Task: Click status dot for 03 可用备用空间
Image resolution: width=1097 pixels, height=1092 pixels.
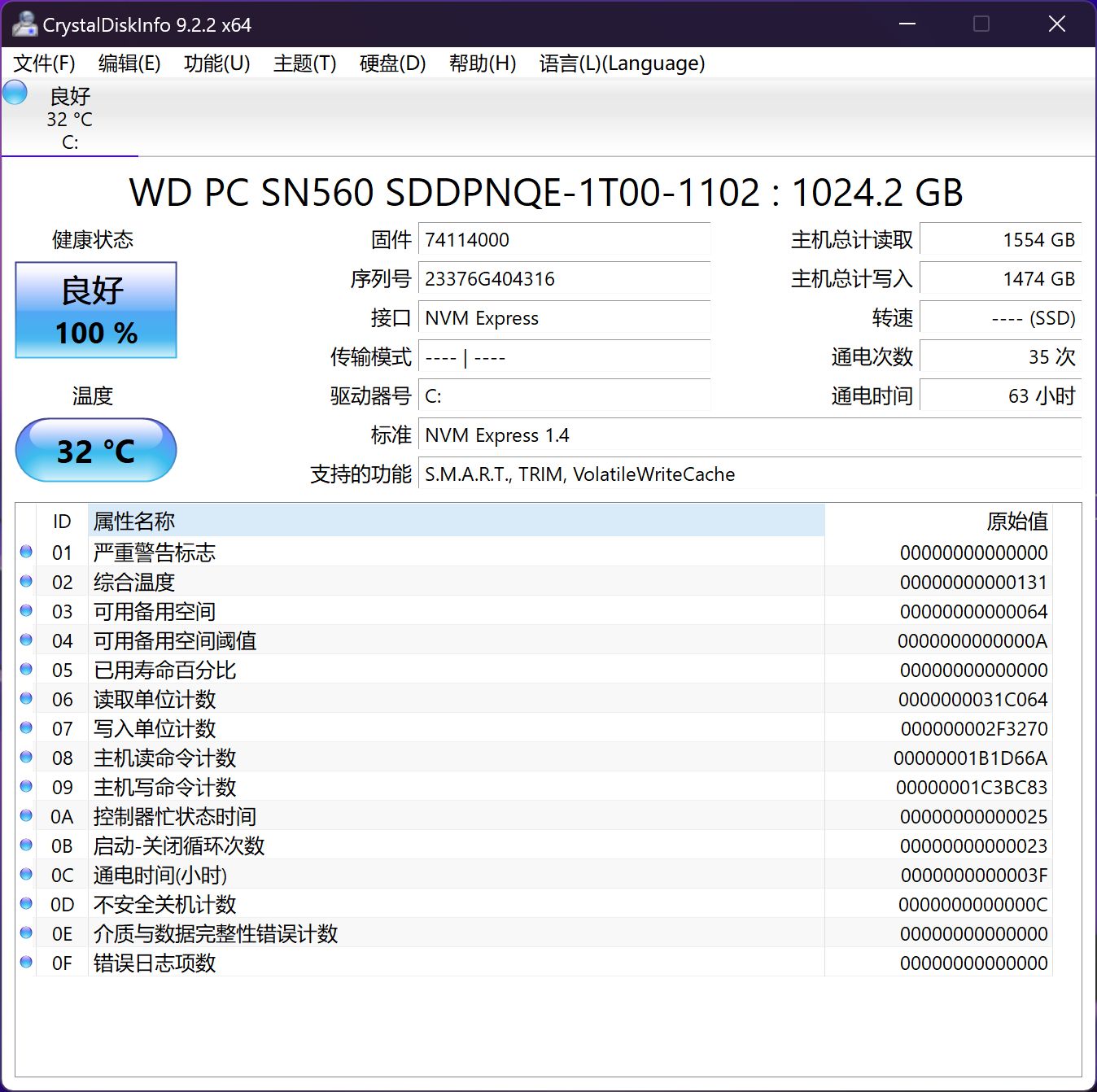Action: click(26, 610)
